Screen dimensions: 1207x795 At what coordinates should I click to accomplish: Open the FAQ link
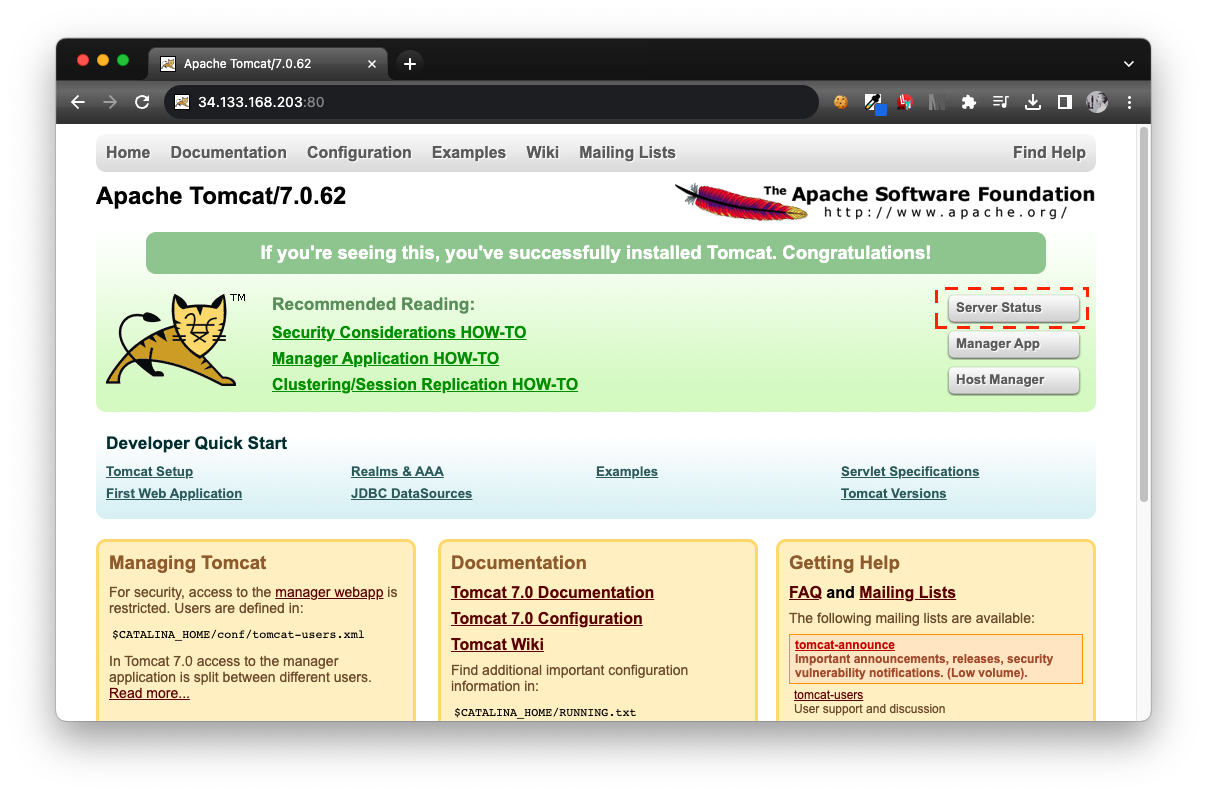[x=805, y=593]
